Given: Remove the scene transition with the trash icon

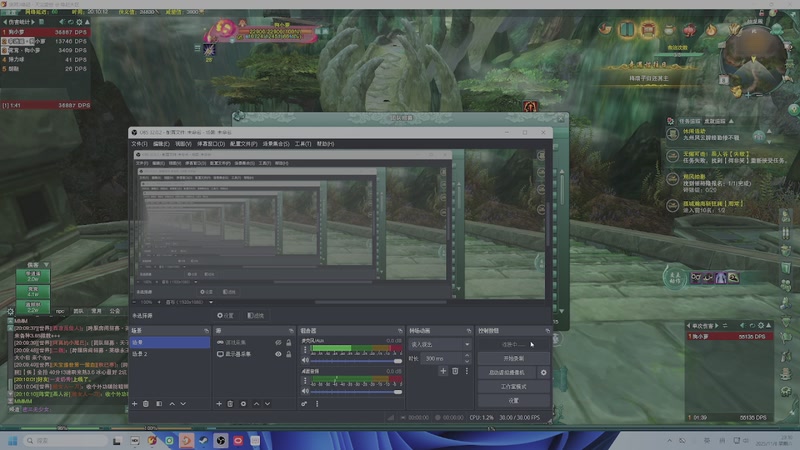Looking at the screenshot, I should 455,371.
